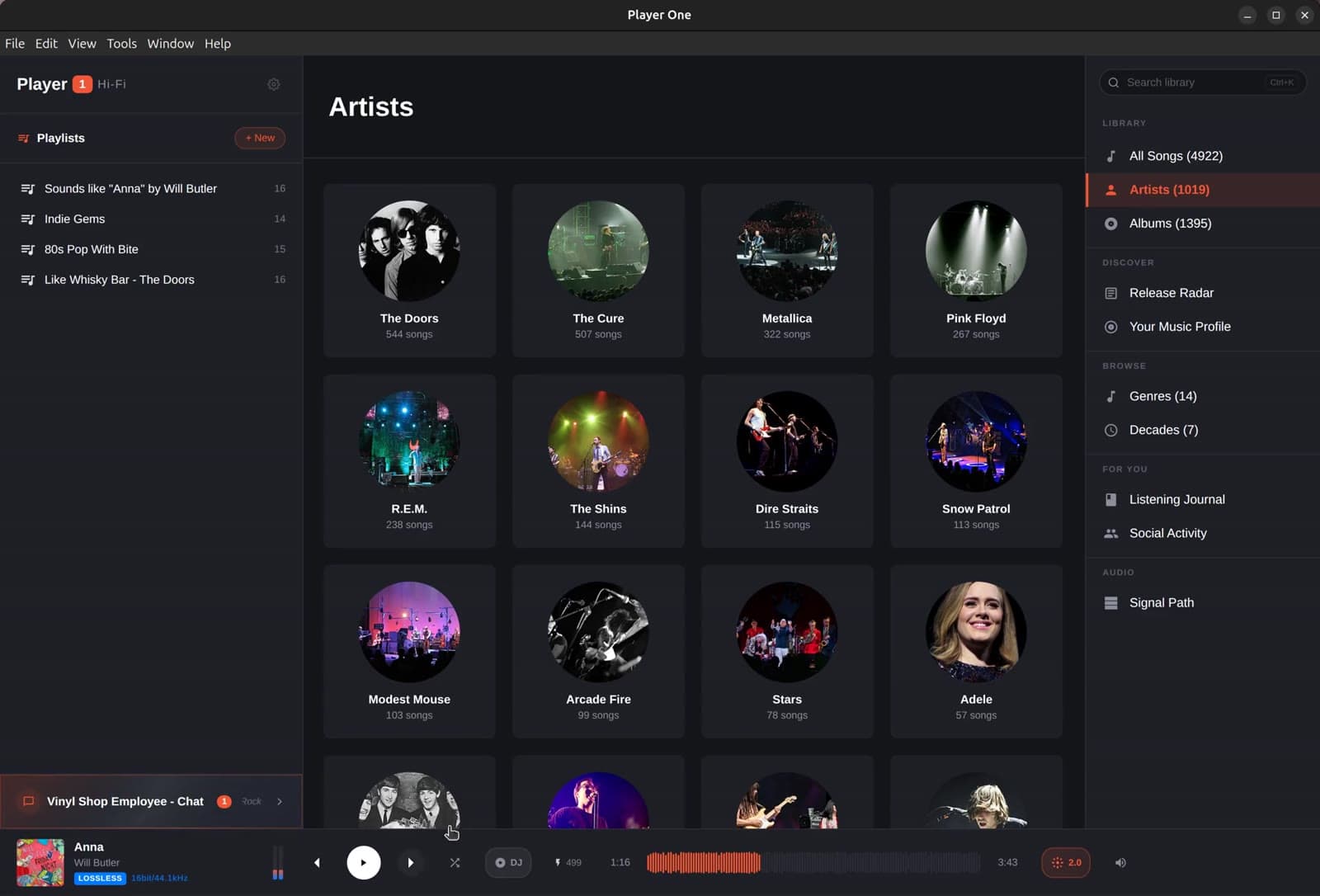Open the Modest Mouse artist card
The height and width of the screenshot is (896, 1320).
[x=409, y=652]
